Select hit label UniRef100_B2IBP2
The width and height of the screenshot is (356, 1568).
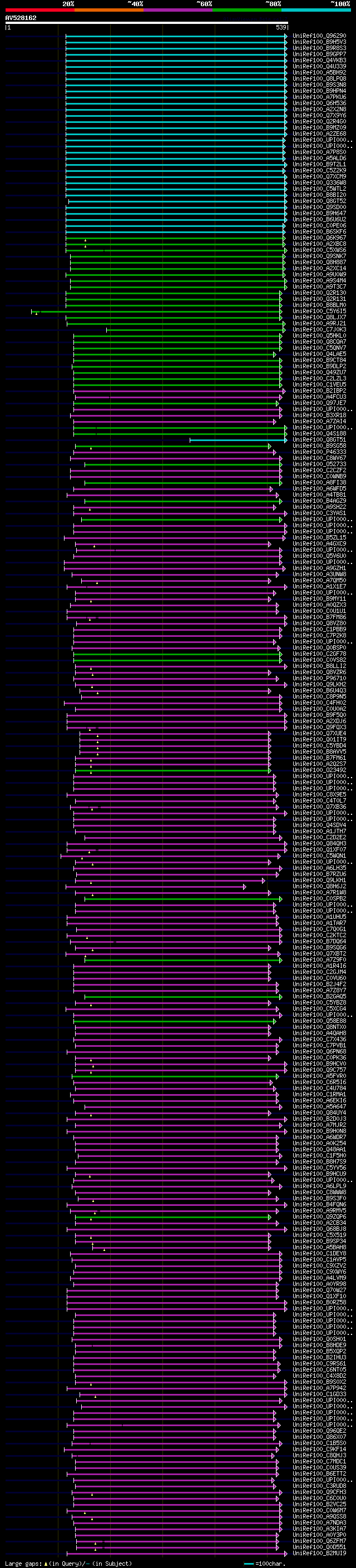tap(319, 391)
